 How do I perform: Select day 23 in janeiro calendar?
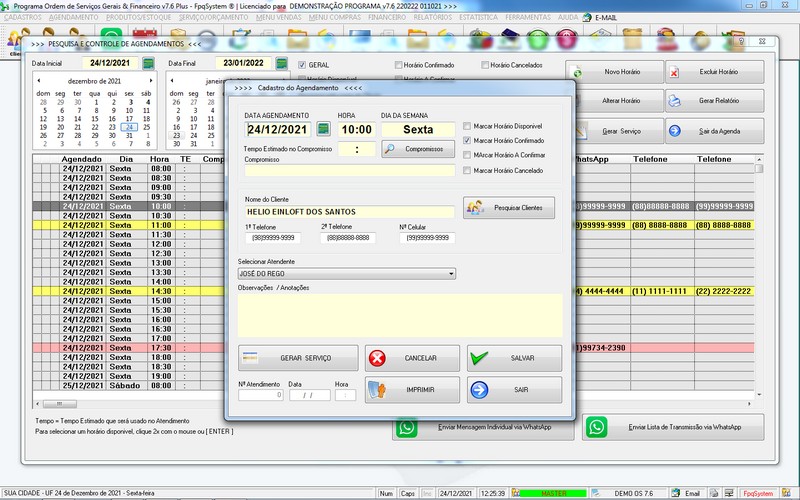(176, 136)
